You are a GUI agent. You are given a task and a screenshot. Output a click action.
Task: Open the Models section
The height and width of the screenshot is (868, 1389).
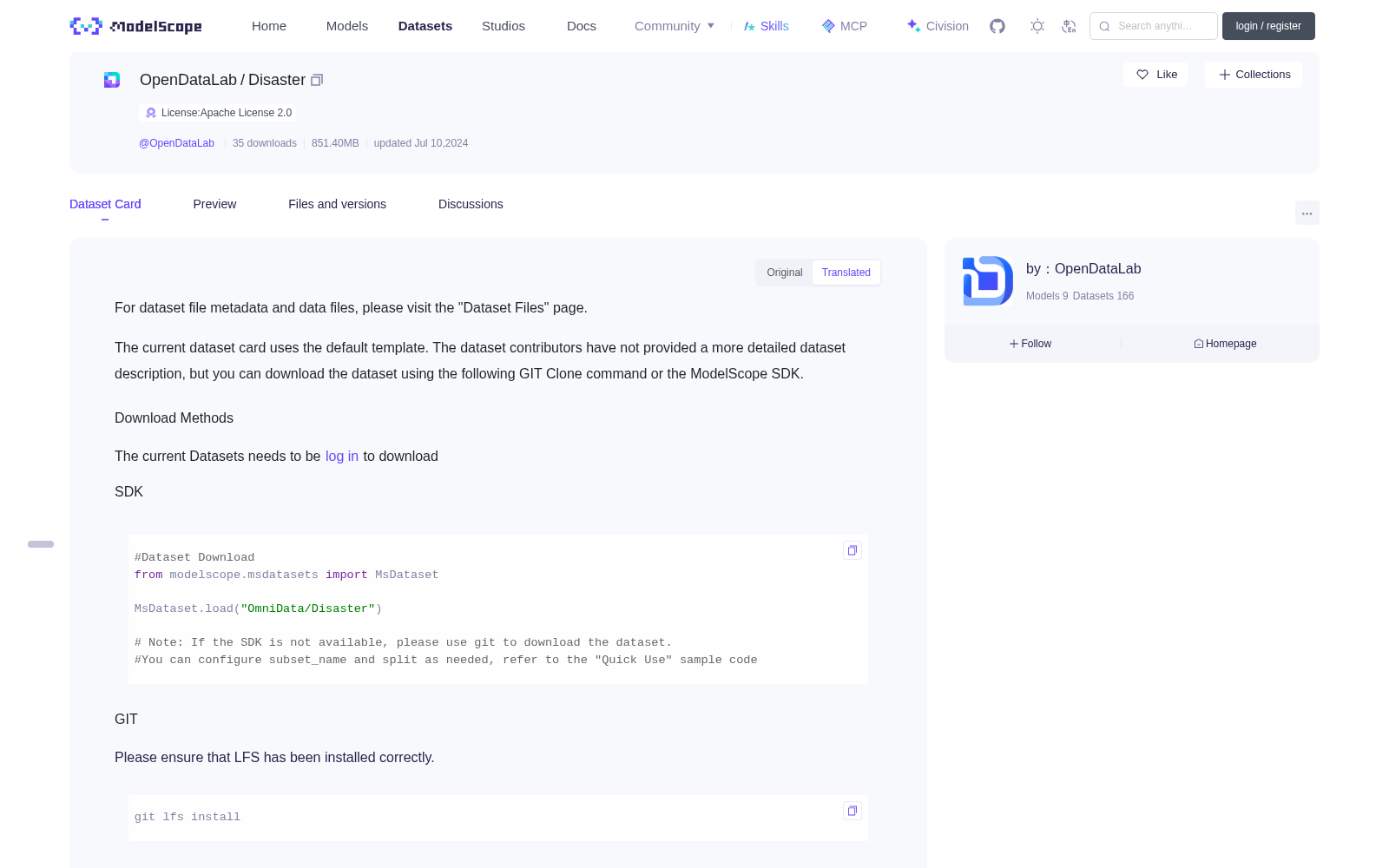click(347, 26)
